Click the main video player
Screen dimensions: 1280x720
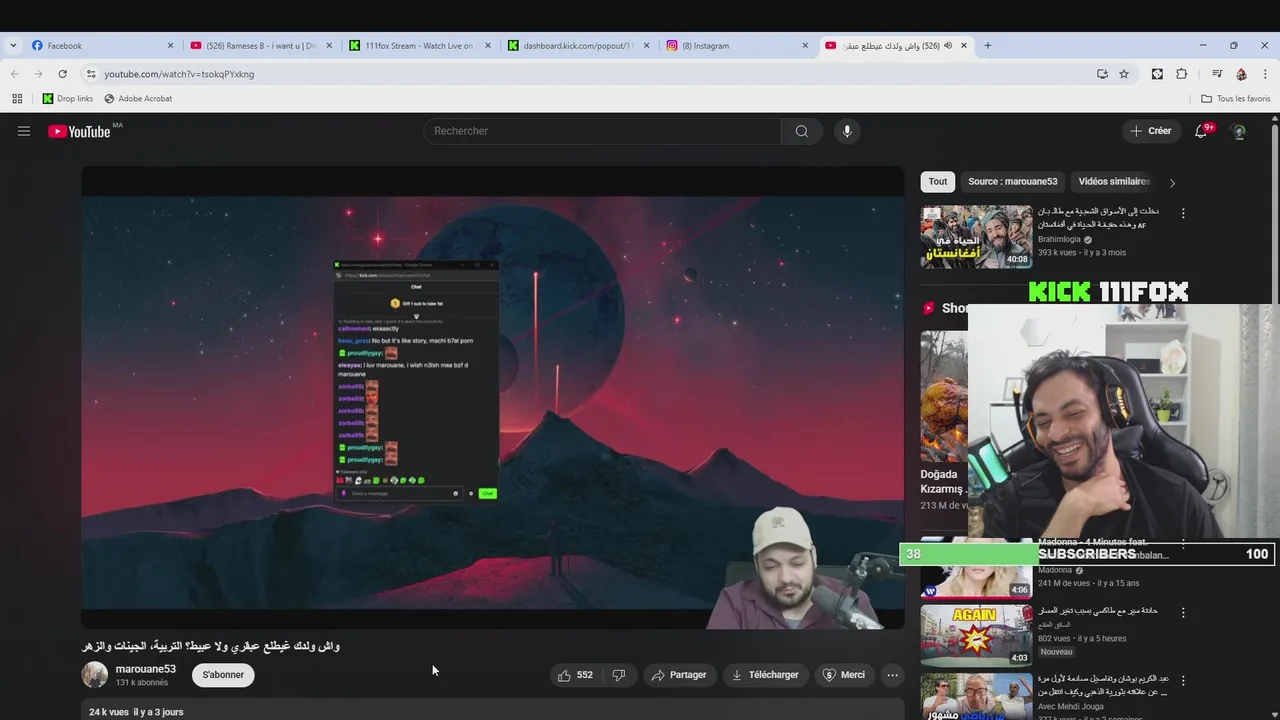point(493,397)
